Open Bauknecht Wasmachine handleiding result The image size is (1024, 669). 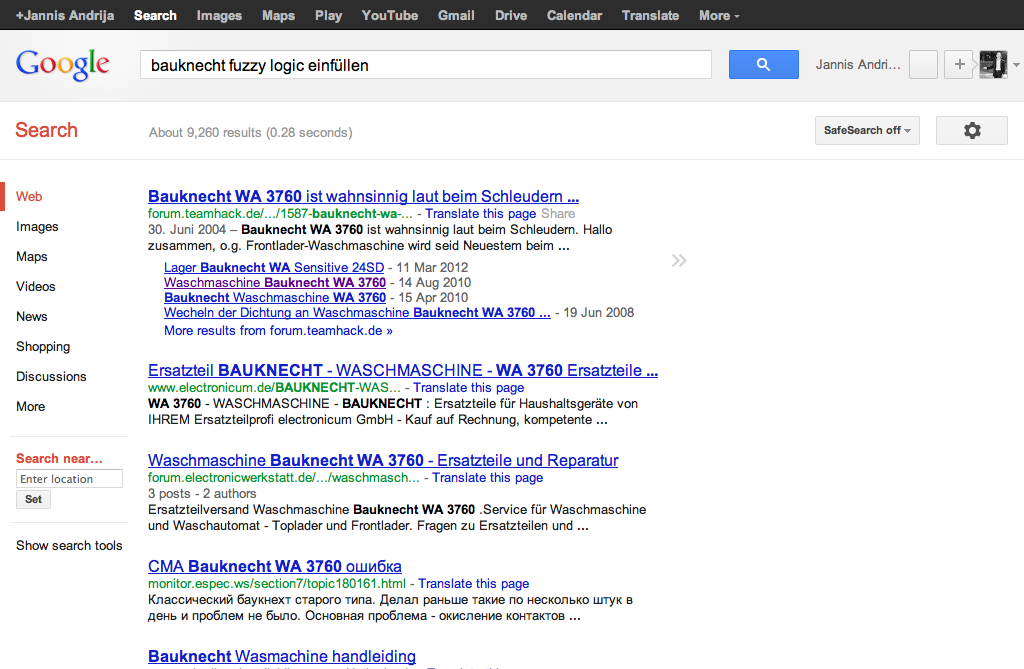[x=281, y=657]
